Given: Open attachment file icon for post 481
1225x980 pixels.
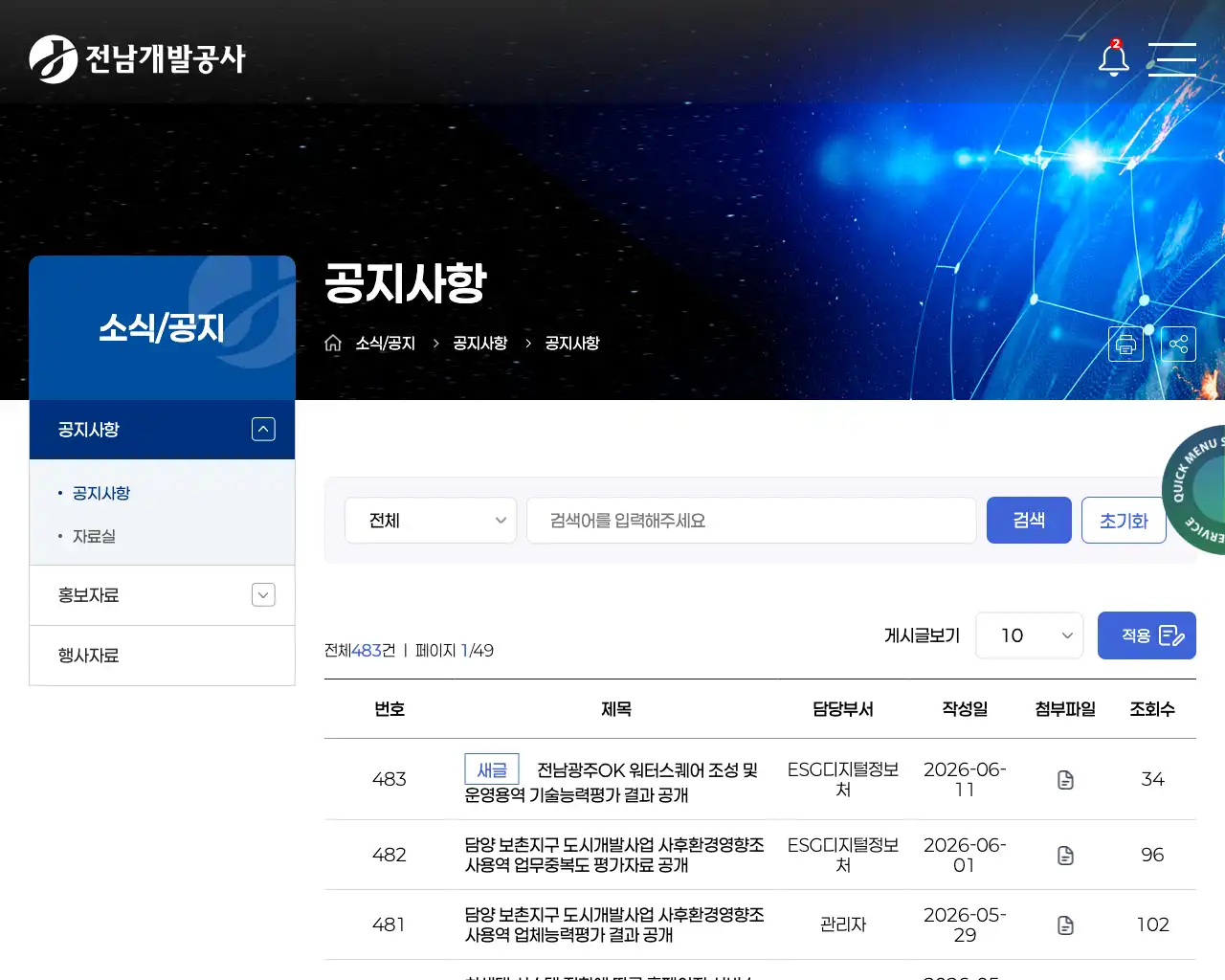Looking at the screenshot, I should (1065, 925).
